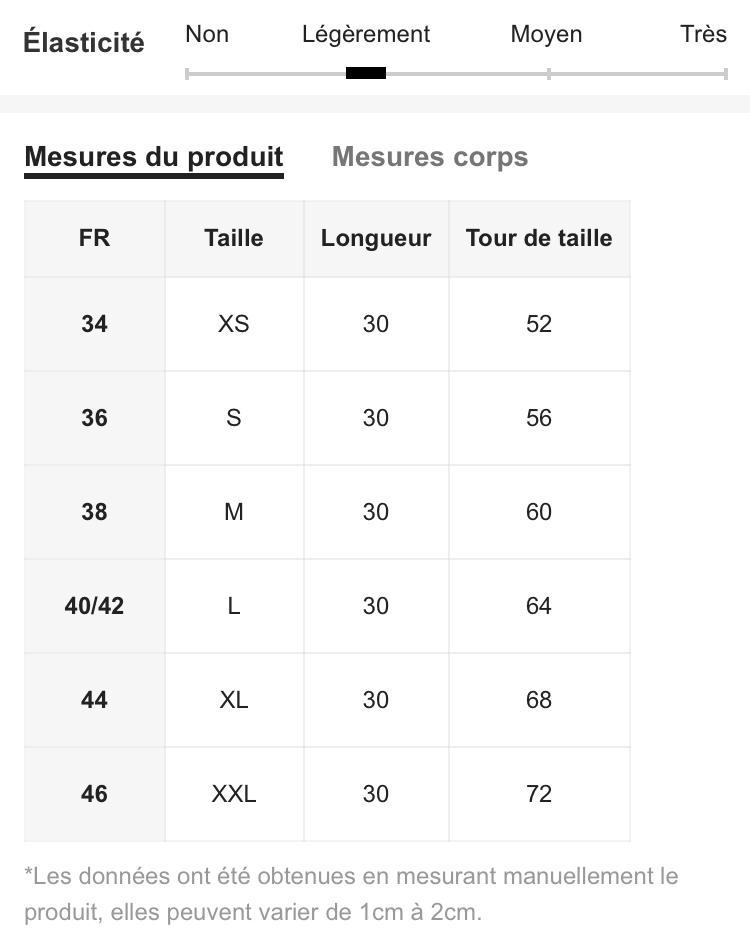Click the XL size cell
750x947 pixels.
tap(234, 700)
